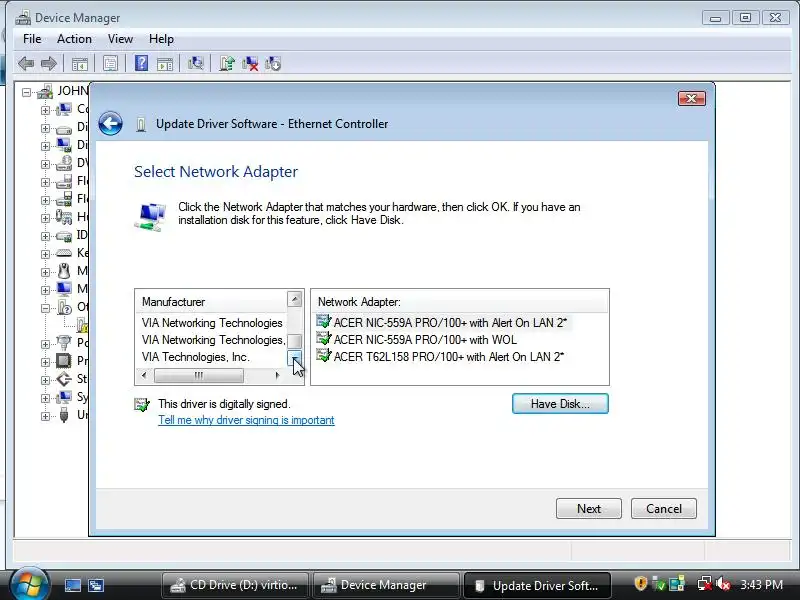Click the Disable device toolbar icon

click(273, 63)
